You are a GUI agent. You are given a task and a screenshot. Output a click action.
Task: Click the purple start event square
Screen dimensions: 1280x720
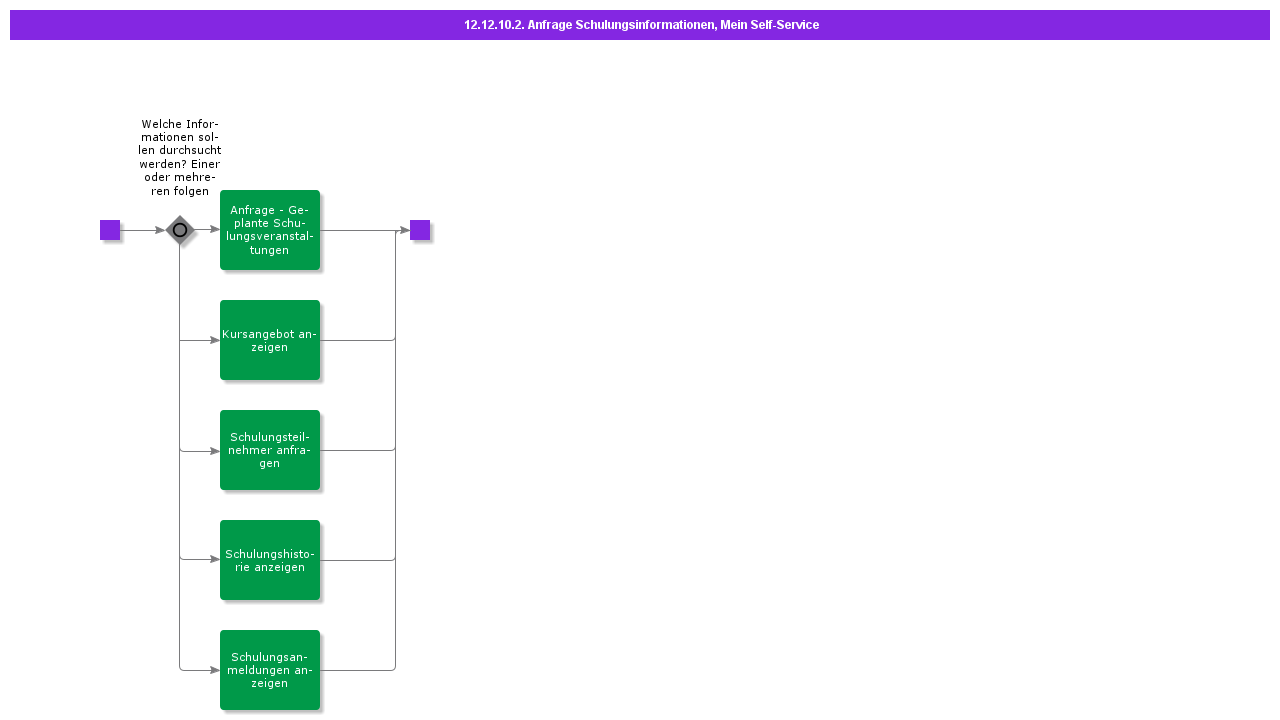coord(110,230)
